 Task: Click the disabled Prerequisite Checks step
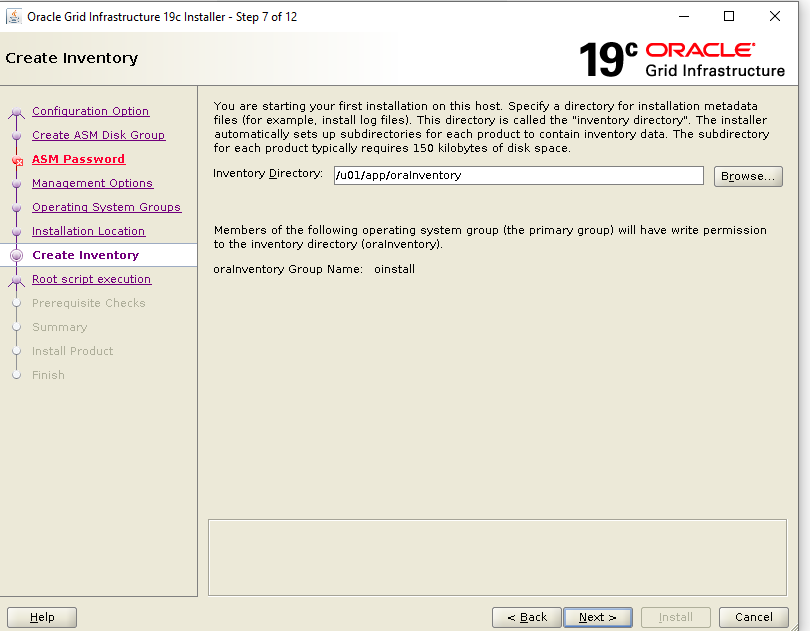(x=89, y=303)
